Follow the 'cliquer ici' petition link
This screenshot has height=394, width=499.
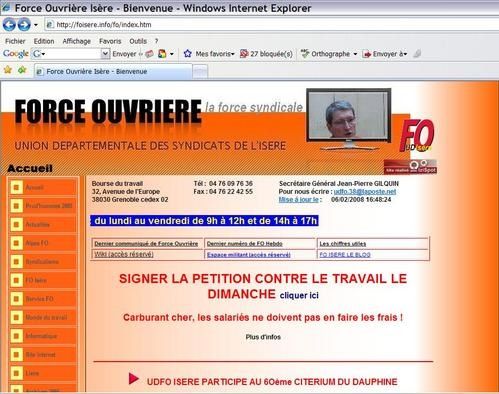[299, 295]
